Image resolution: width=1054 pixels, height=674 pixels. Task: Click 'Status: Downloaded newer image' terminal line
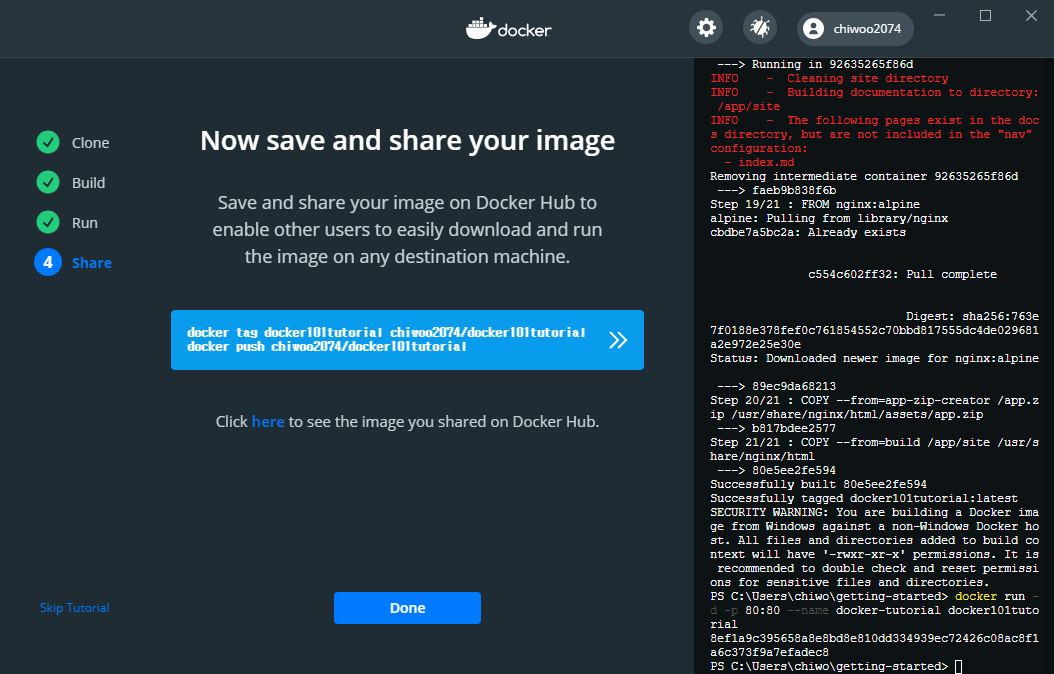[875, 358]
